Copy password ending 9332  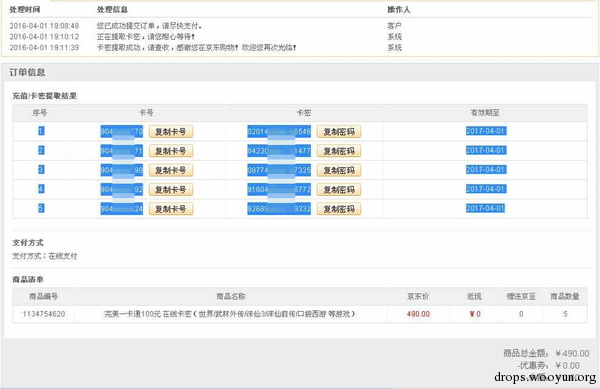339,209
